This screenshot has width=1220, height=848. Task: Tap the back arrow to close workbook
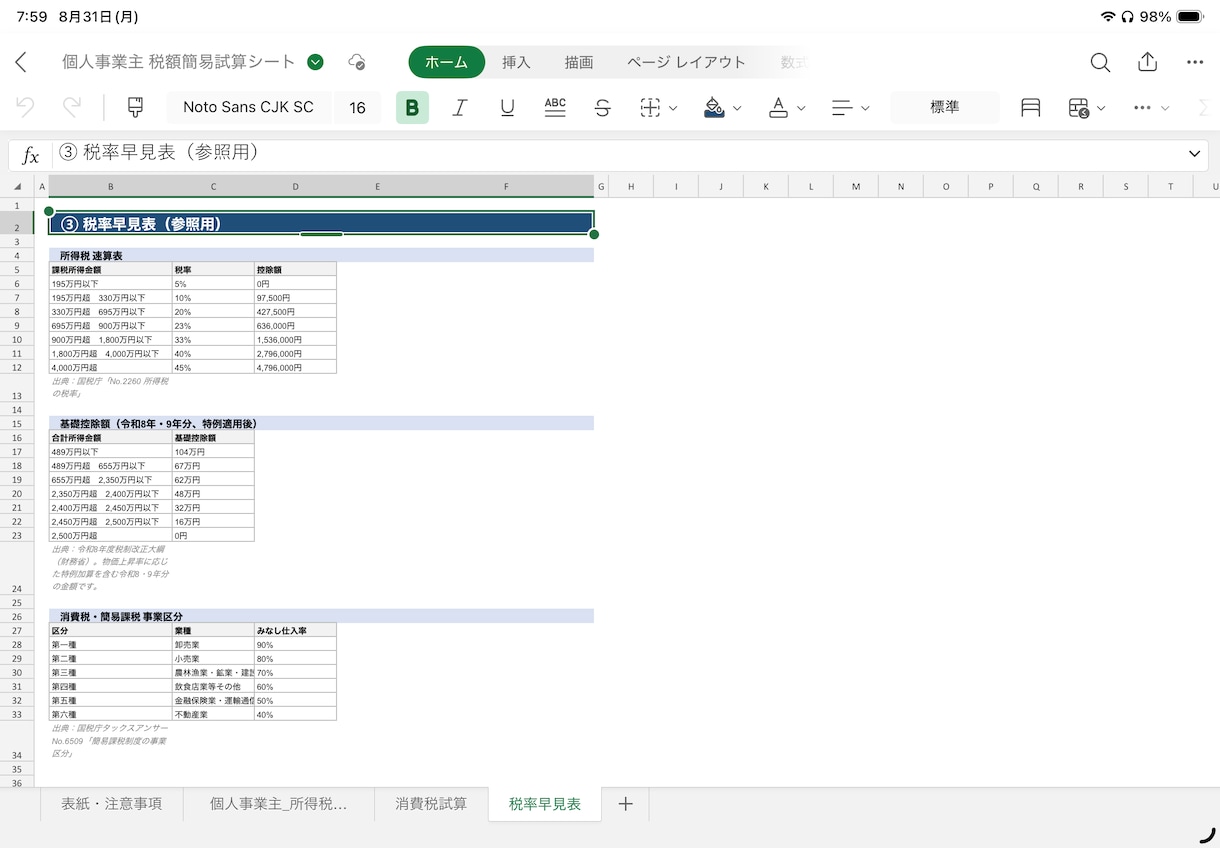(21, 62)
